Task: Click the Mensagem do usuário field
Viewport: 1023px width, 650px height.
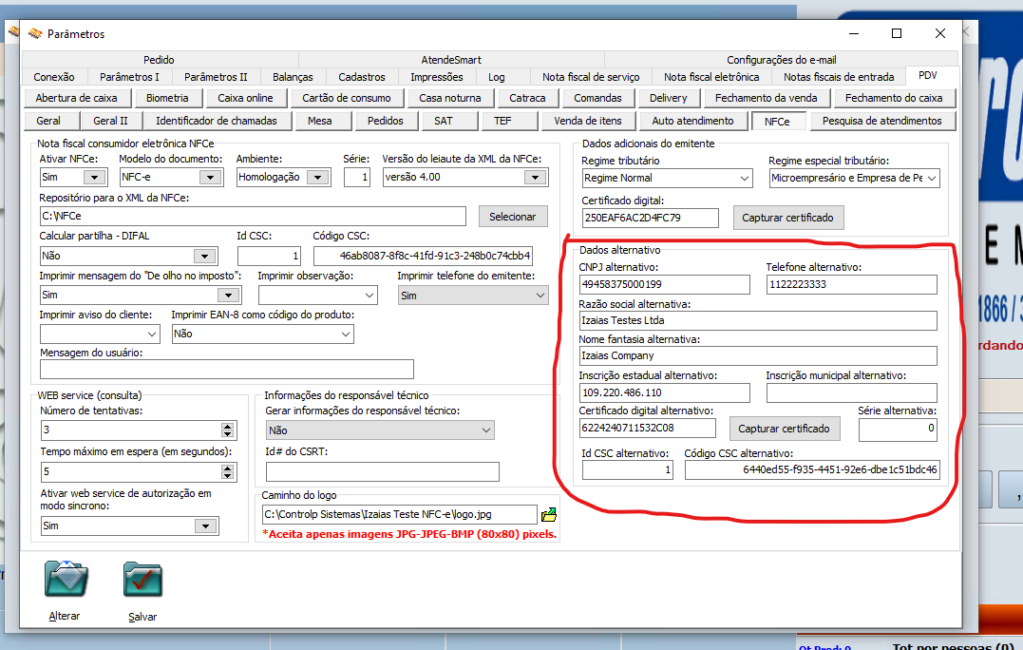Action: (226, 369)
